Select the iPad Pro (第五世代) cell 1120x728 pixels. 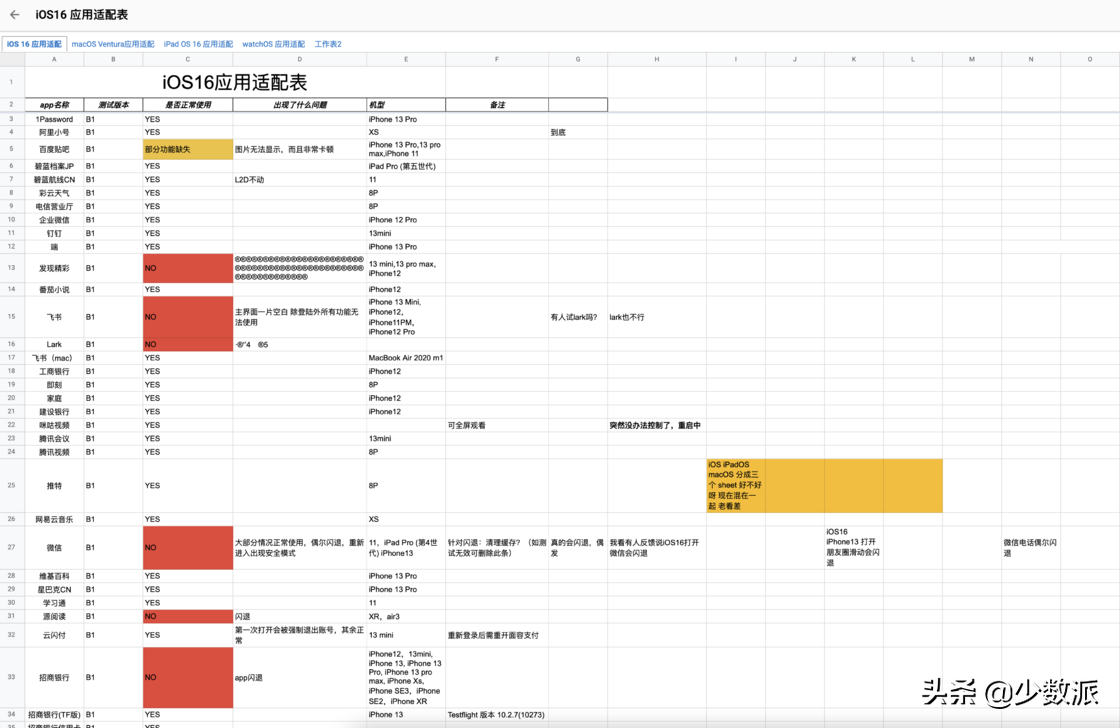[x=406, y=166]
